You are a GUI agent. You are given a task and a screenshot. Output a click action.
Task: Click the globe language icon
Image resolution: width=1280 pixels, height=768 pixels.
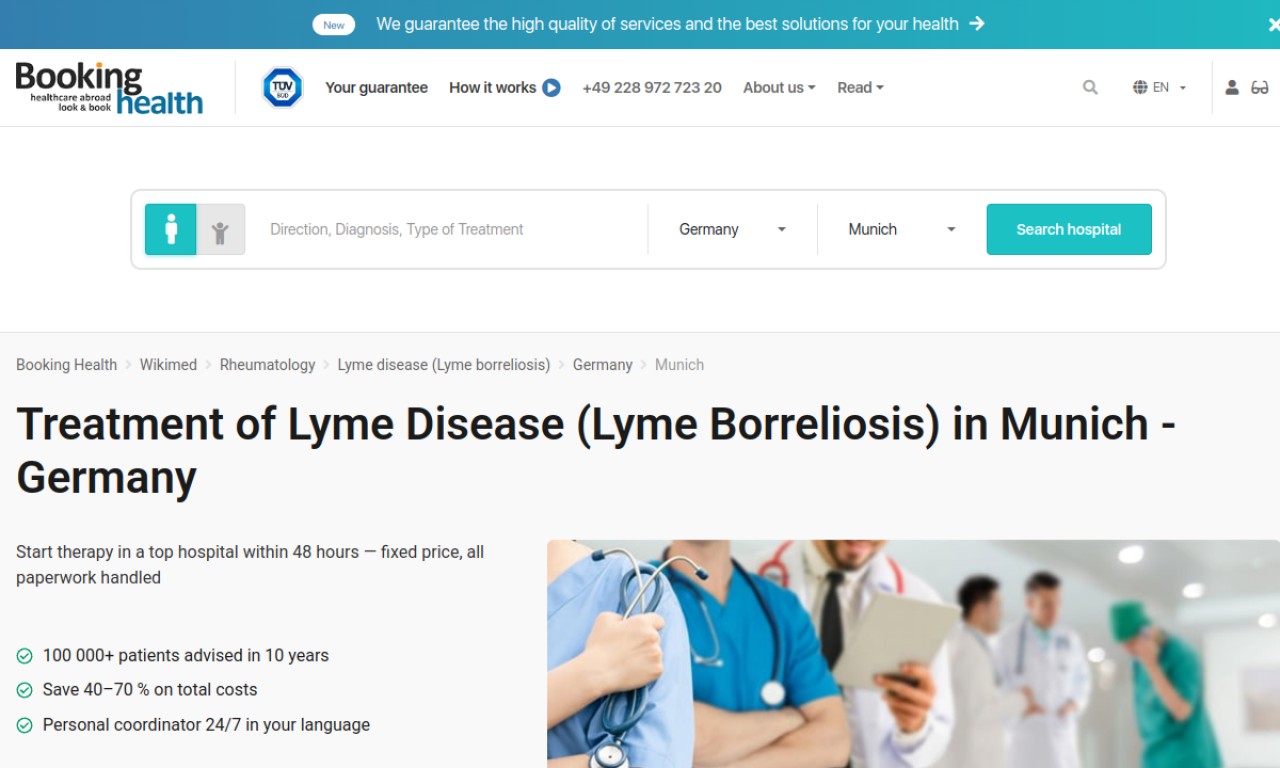[1140, 88]
